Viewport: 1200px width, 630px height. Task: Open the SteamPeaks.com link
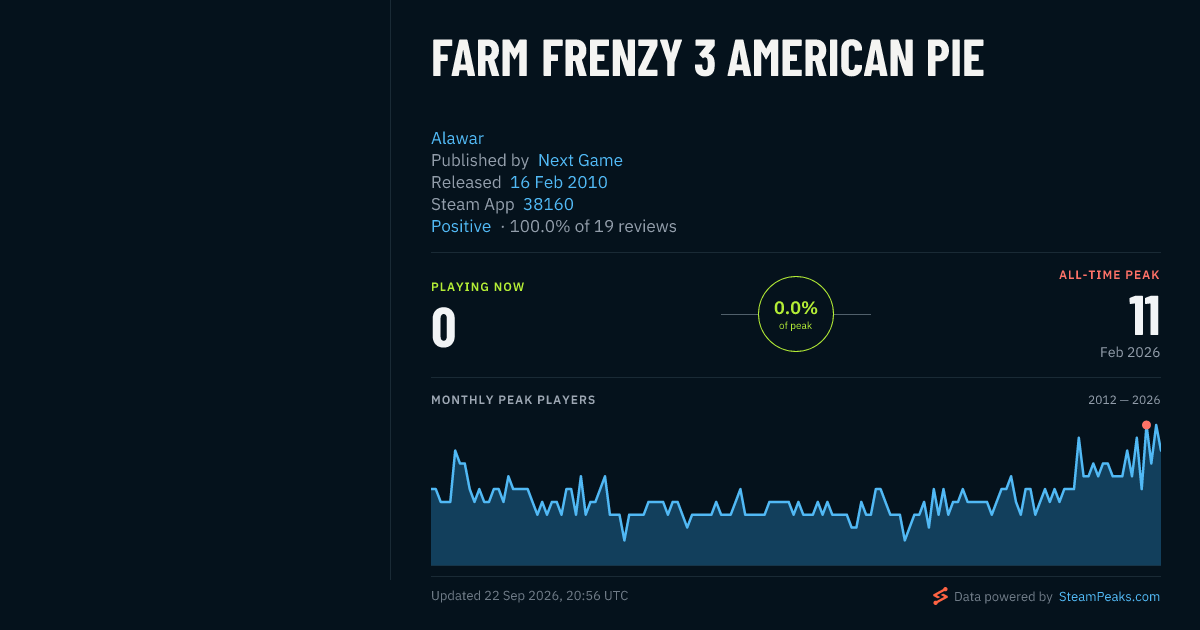coord(1108,596)
